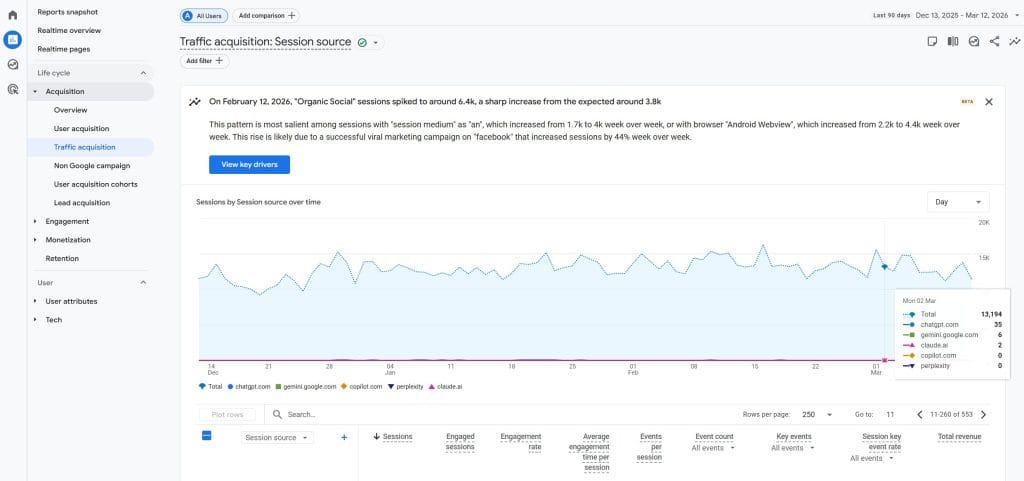Open the Explore icon in left rail

[x=12, y=65]
